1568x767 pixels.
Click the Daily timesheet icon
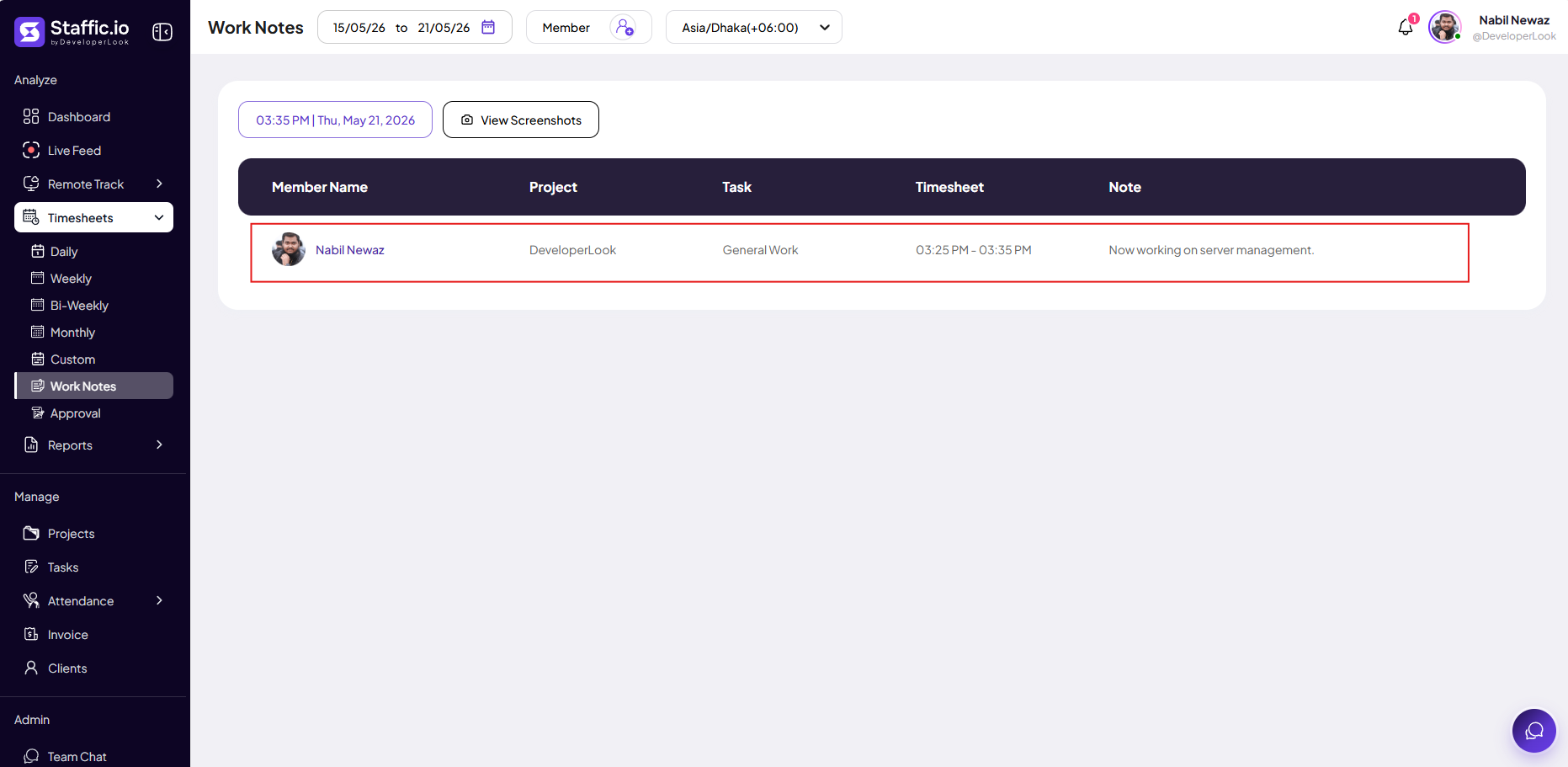click(38, 251)
